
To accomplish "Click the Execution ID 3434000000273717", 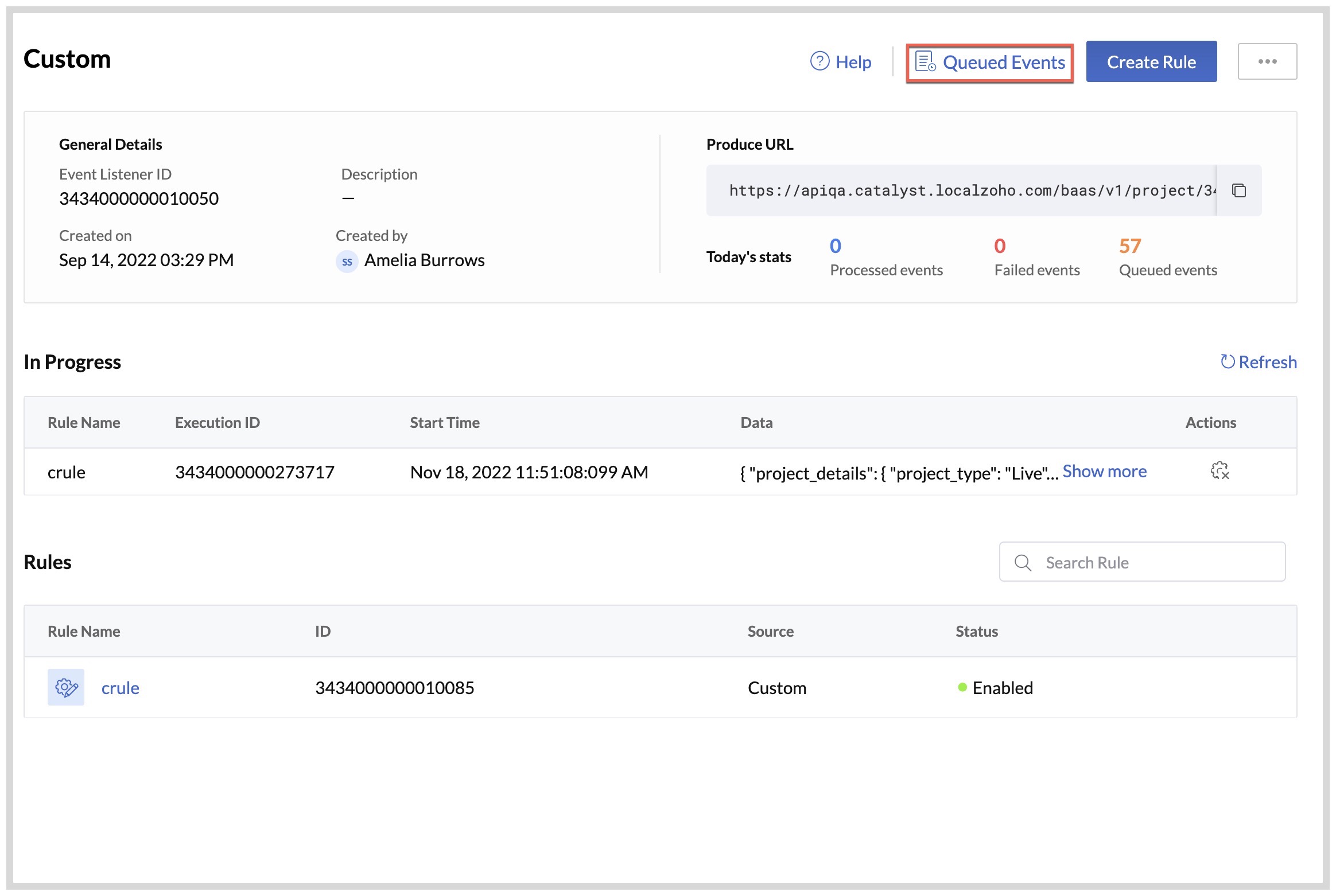I will click(254, 472).
